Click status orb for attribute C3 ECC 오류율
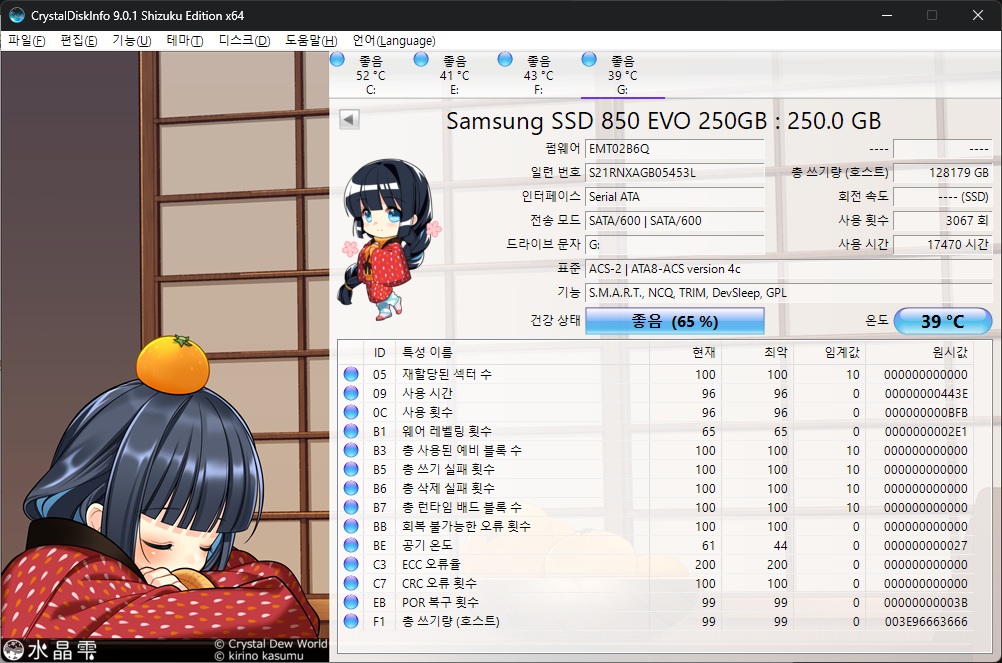Screen dimensions: 1002x663 [x=351, y=564]
